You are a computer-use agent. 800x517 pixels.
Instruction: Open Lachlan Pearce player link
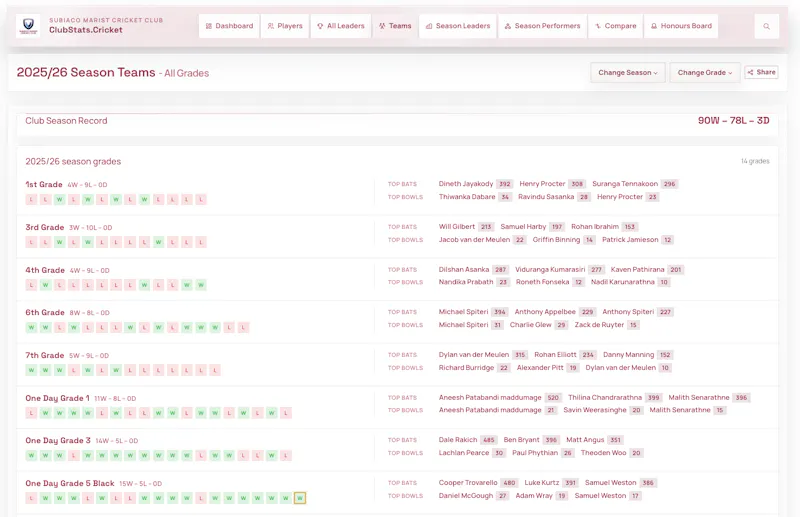pyautogui.click(x=464, y=453)
